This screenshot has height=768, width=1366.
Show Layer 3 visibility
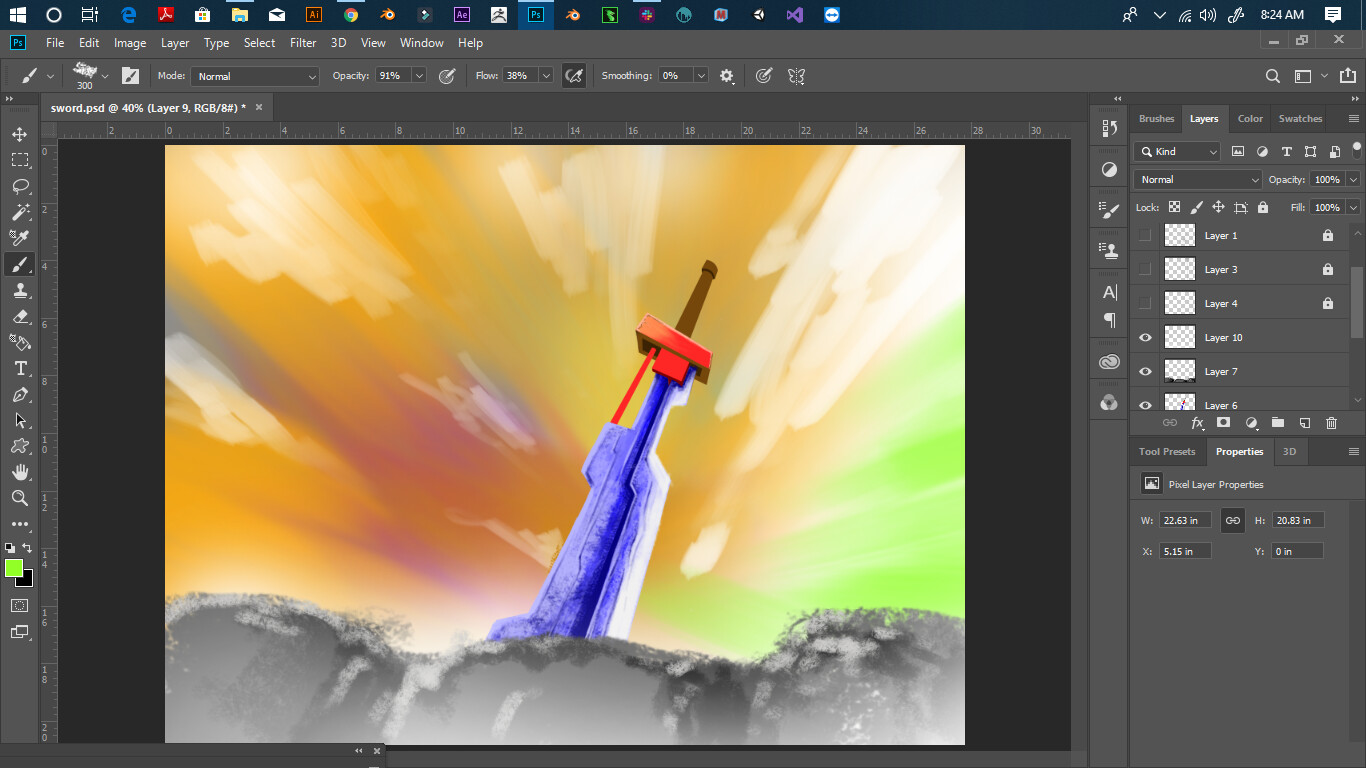click(x=1145, y=269)
